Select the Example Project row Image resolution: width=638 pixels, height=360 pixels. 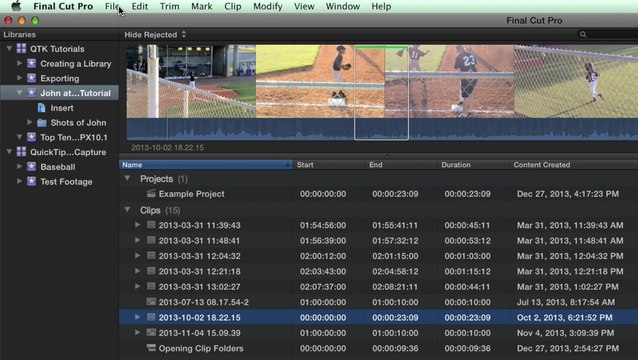(378, 194)
